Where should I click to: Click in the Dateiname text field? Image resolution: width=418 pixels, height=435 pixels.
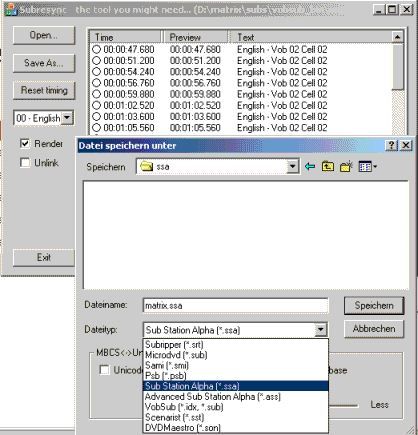pyautogui.click(x=235, y=306)
